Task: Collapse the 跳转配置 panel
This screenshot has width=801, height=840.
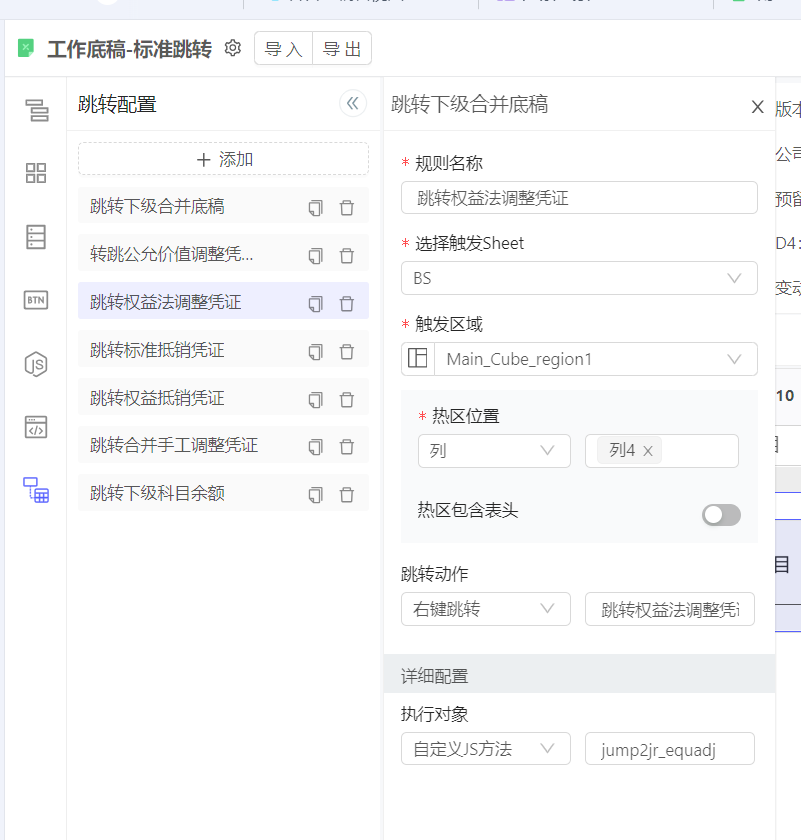Action: click(x=352, y=104)
